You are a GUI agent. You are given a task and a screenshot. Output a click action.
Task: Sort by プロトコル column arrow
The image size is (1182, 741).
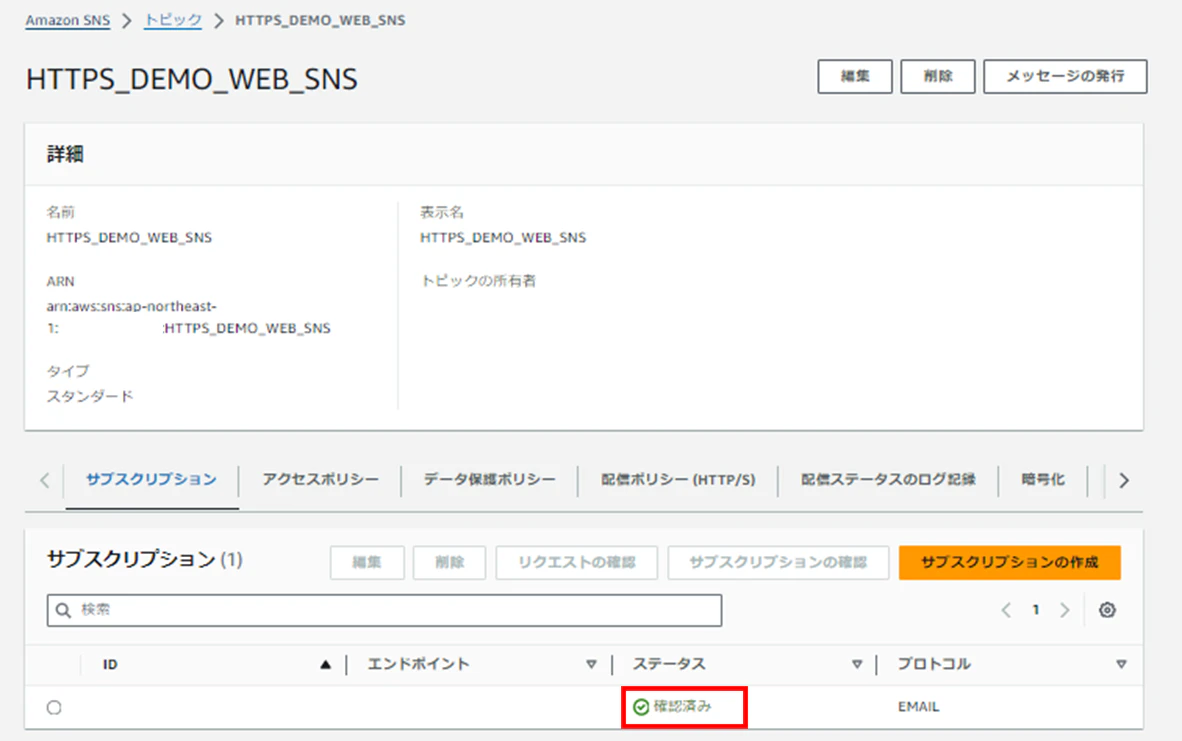pyautogui.click(x=1122, y=664)
